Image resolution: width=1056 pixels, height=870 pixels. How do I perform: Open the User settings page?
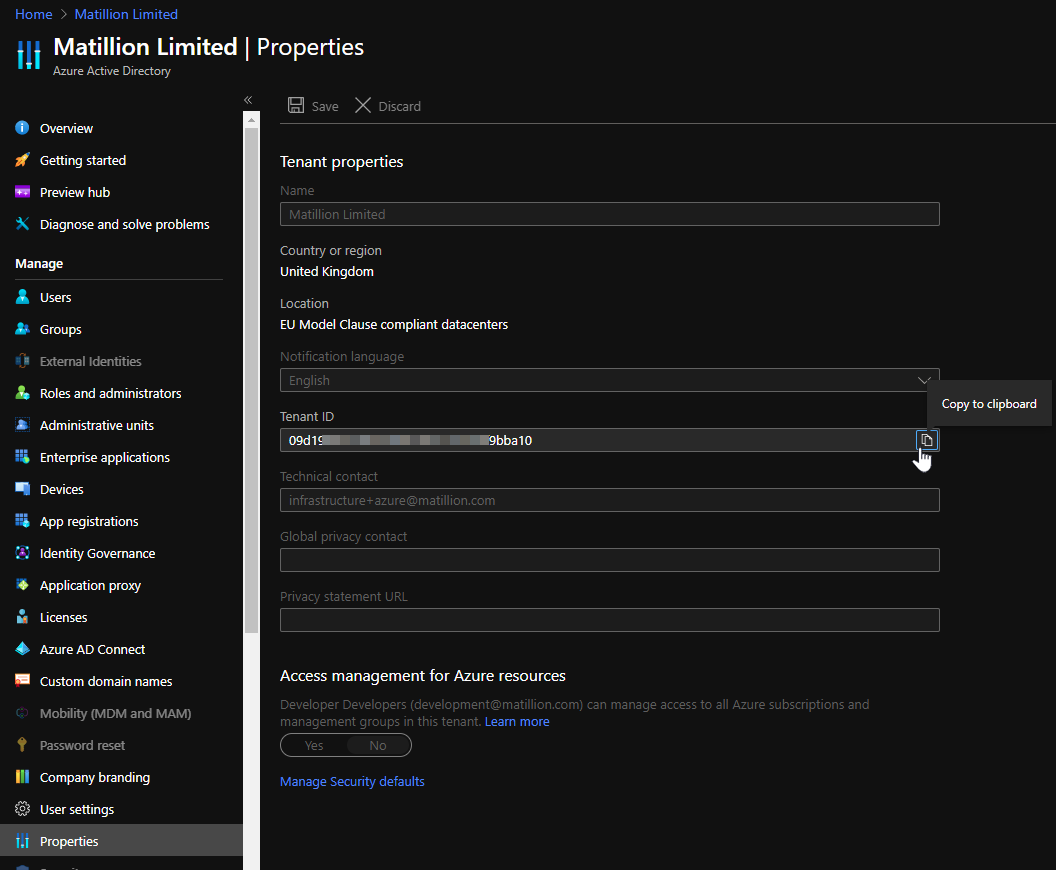pos(77,809)
